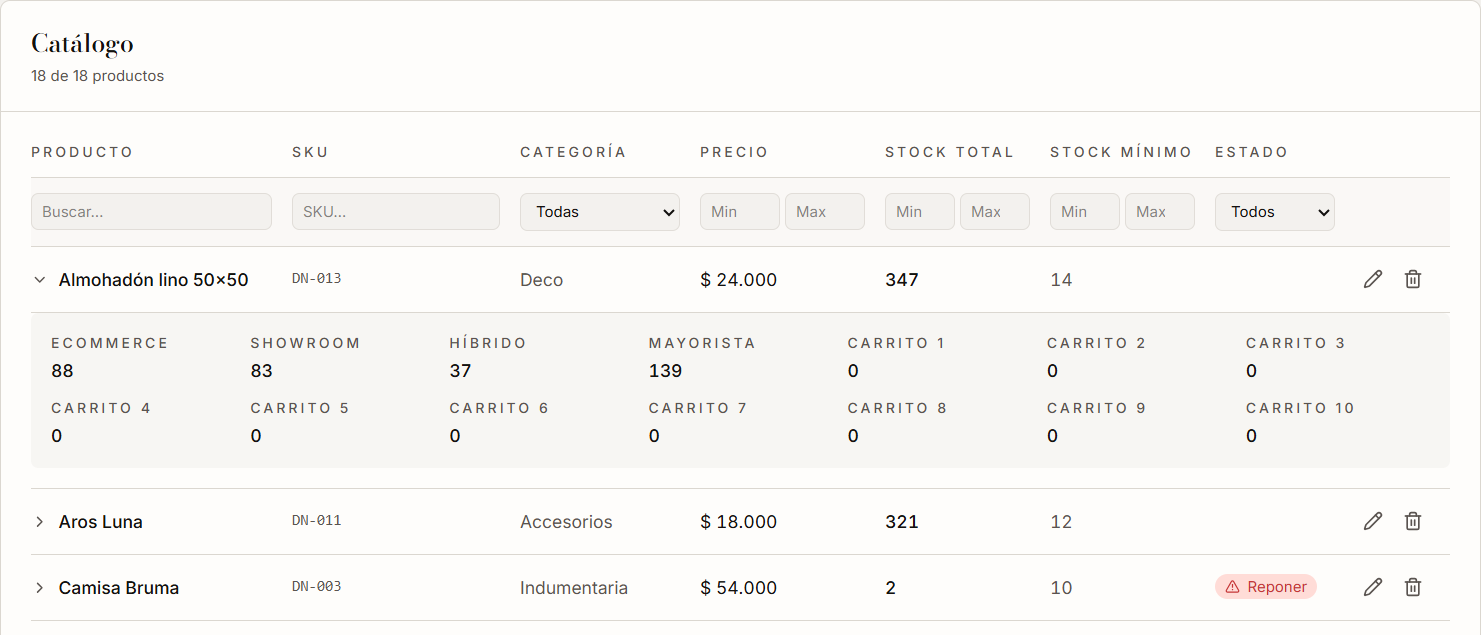Click the Camisa Bruma product name

coord(119,588)
